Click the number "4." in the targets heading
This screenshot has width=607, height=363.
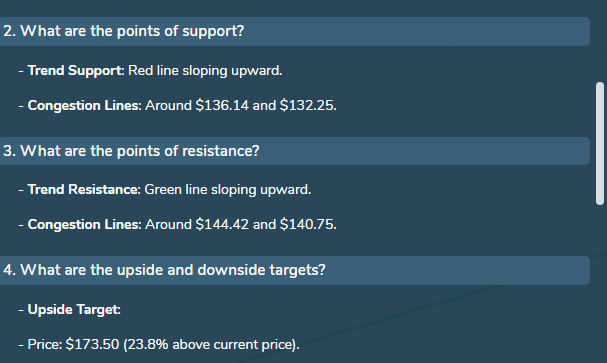pos(10,270)
